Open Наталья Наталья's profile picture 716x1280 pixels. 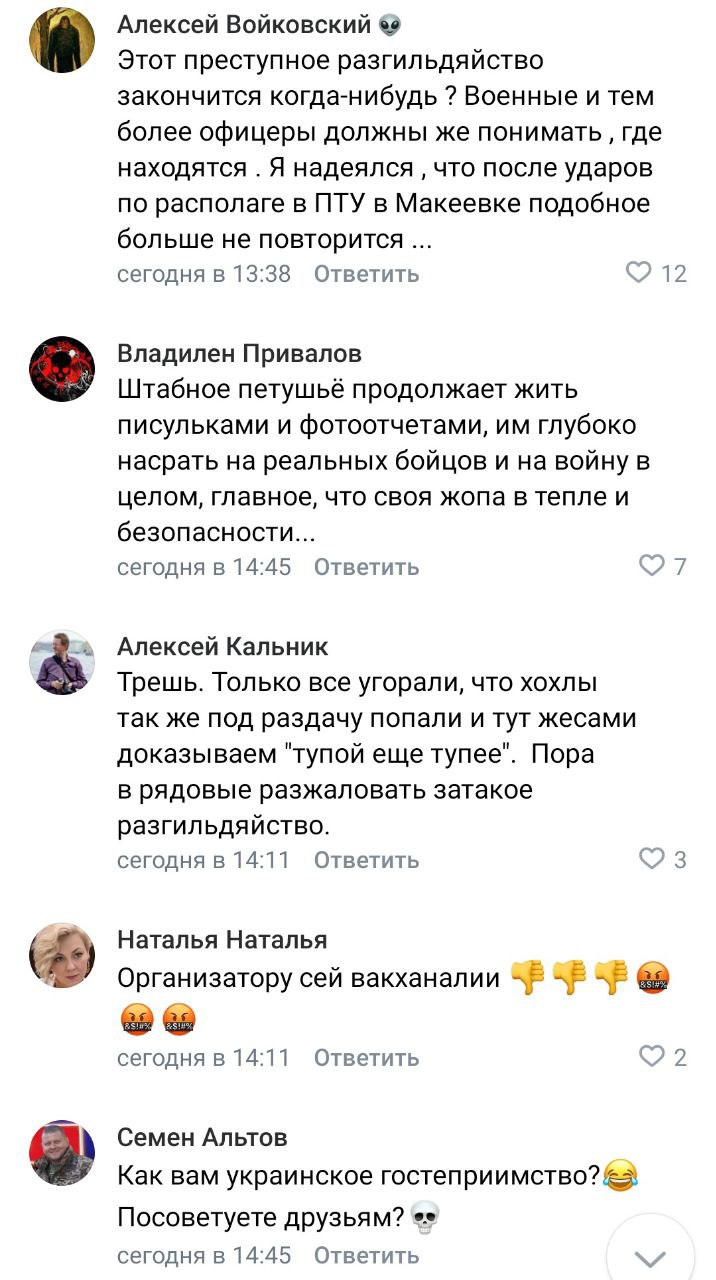click(x=62, y=956)
